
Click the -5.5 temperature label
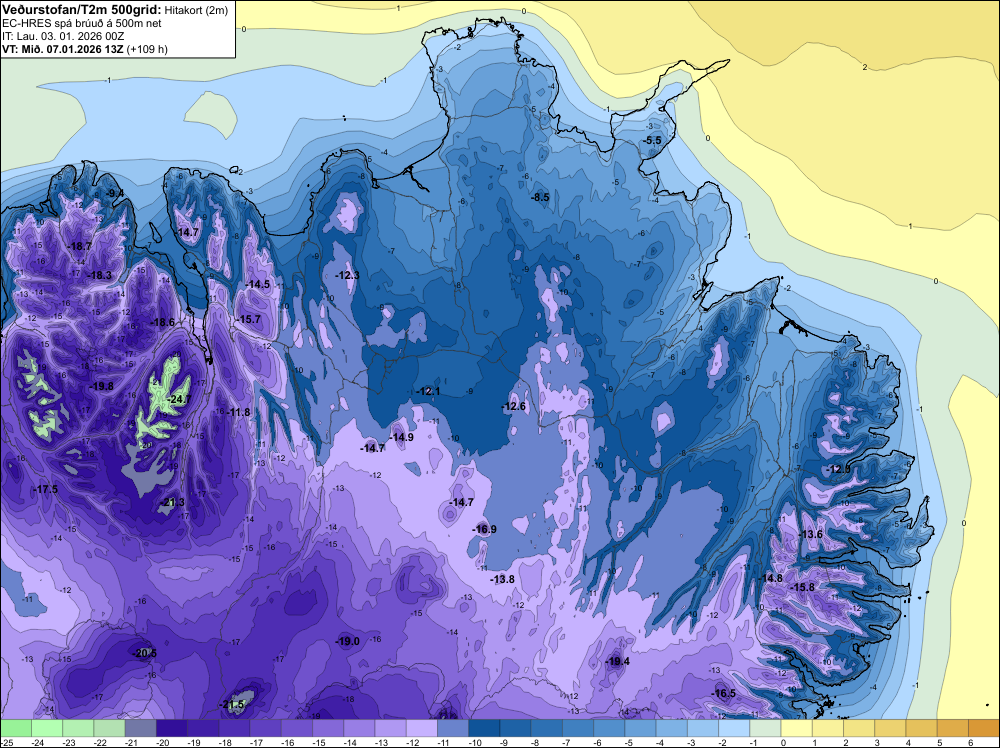(652, 140)
